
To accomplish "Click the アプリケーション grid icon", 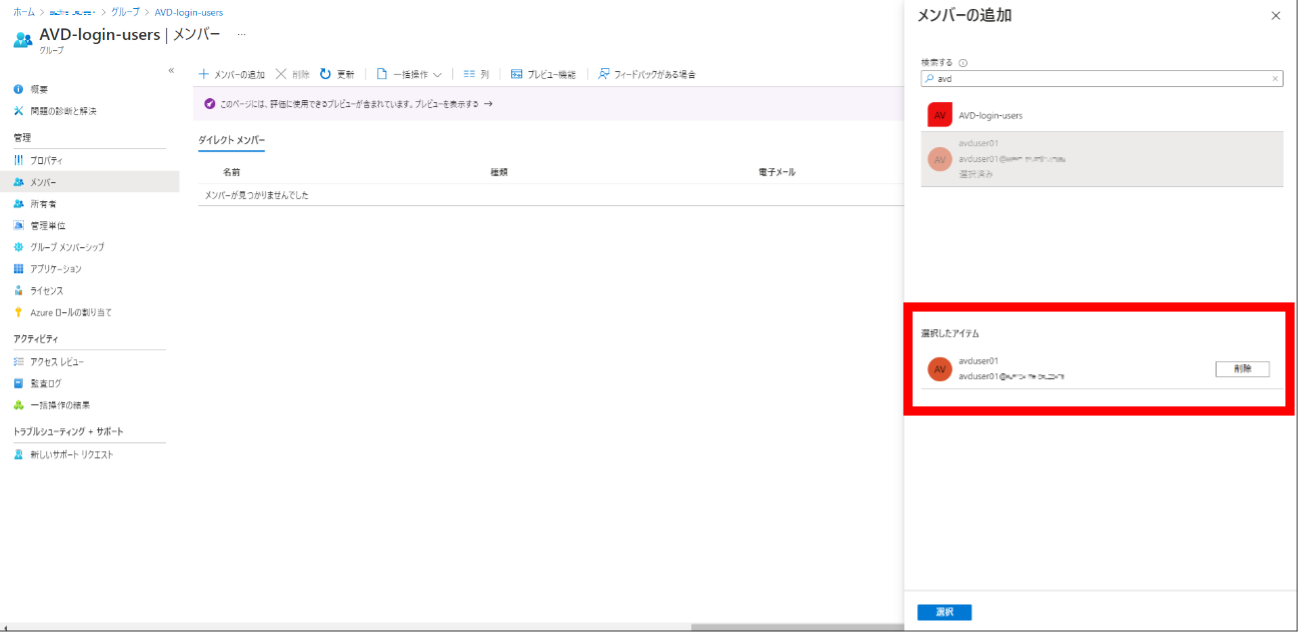I will pos(18,269).
